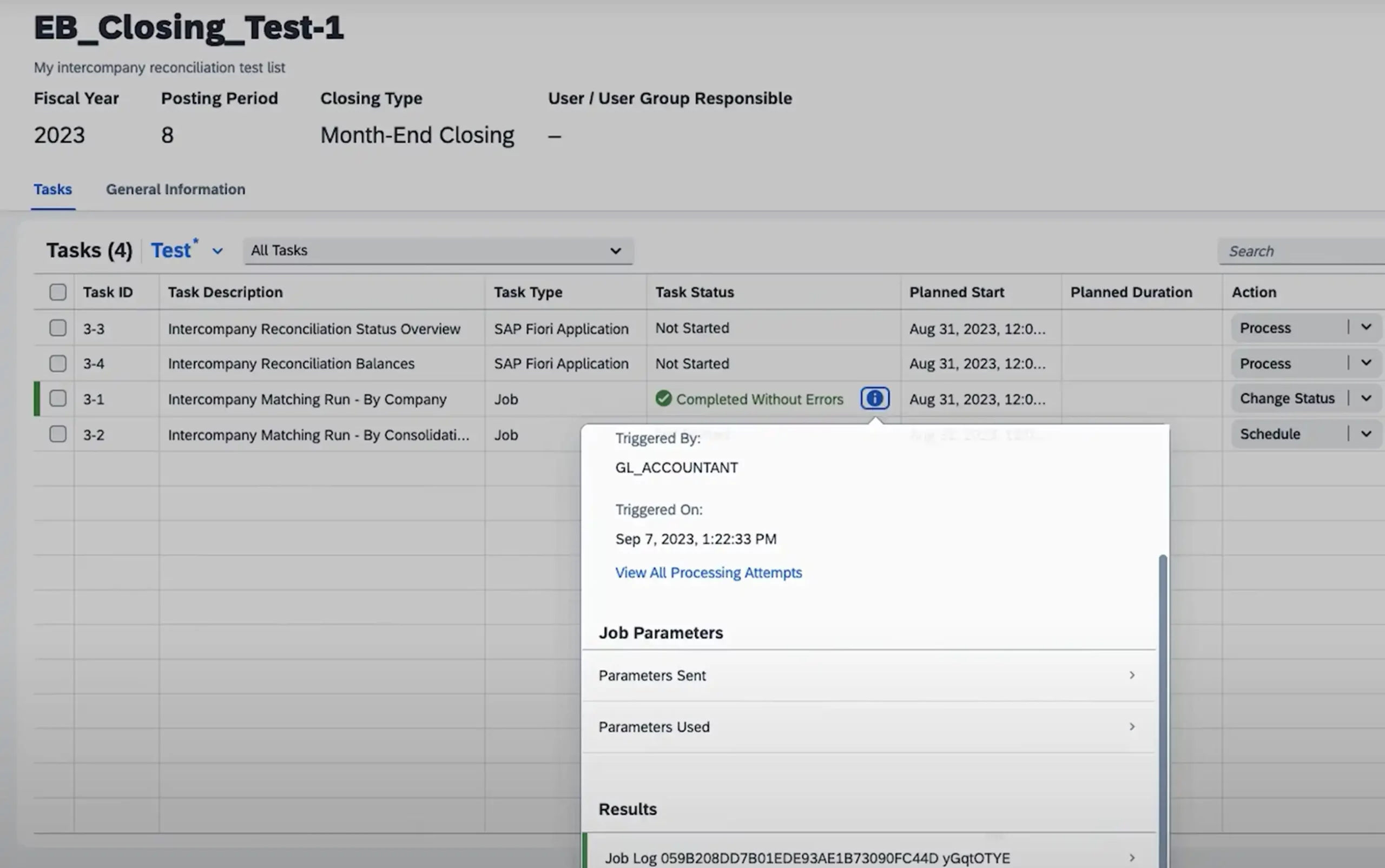Expand Change Status dropdown arrow for task 3-1
The width and height of the screenshot is (1385, 868).
(1366, 399)
